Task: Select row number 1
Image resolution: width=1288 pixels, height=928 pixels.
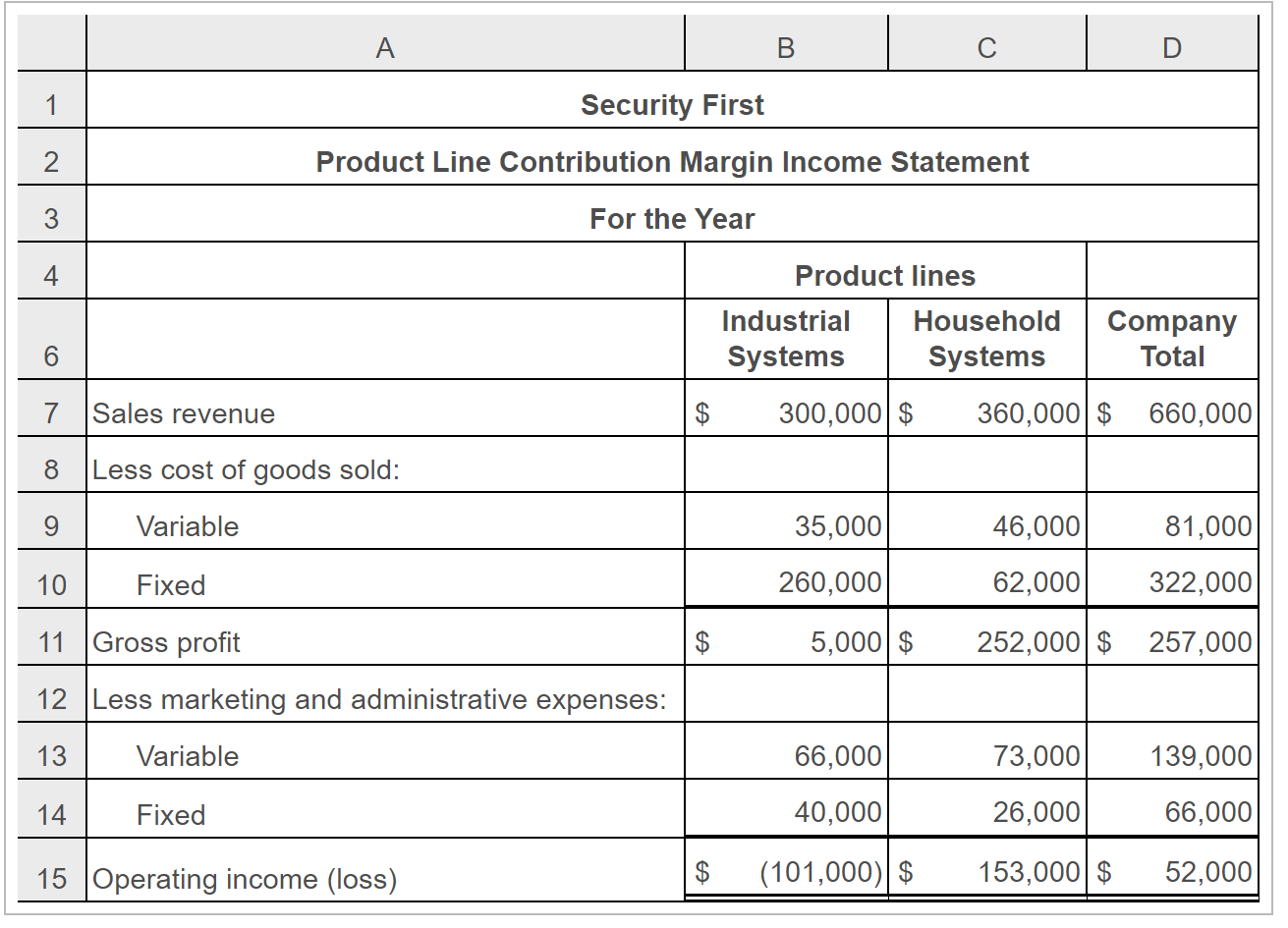Action: click(x=49, y=104)
